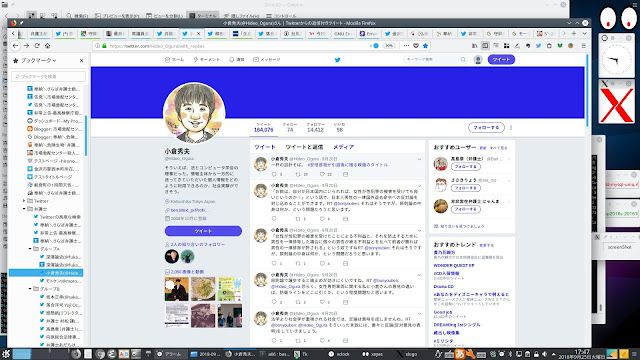
Task: Open the Firefox home page icon
Action: [47, 46]
